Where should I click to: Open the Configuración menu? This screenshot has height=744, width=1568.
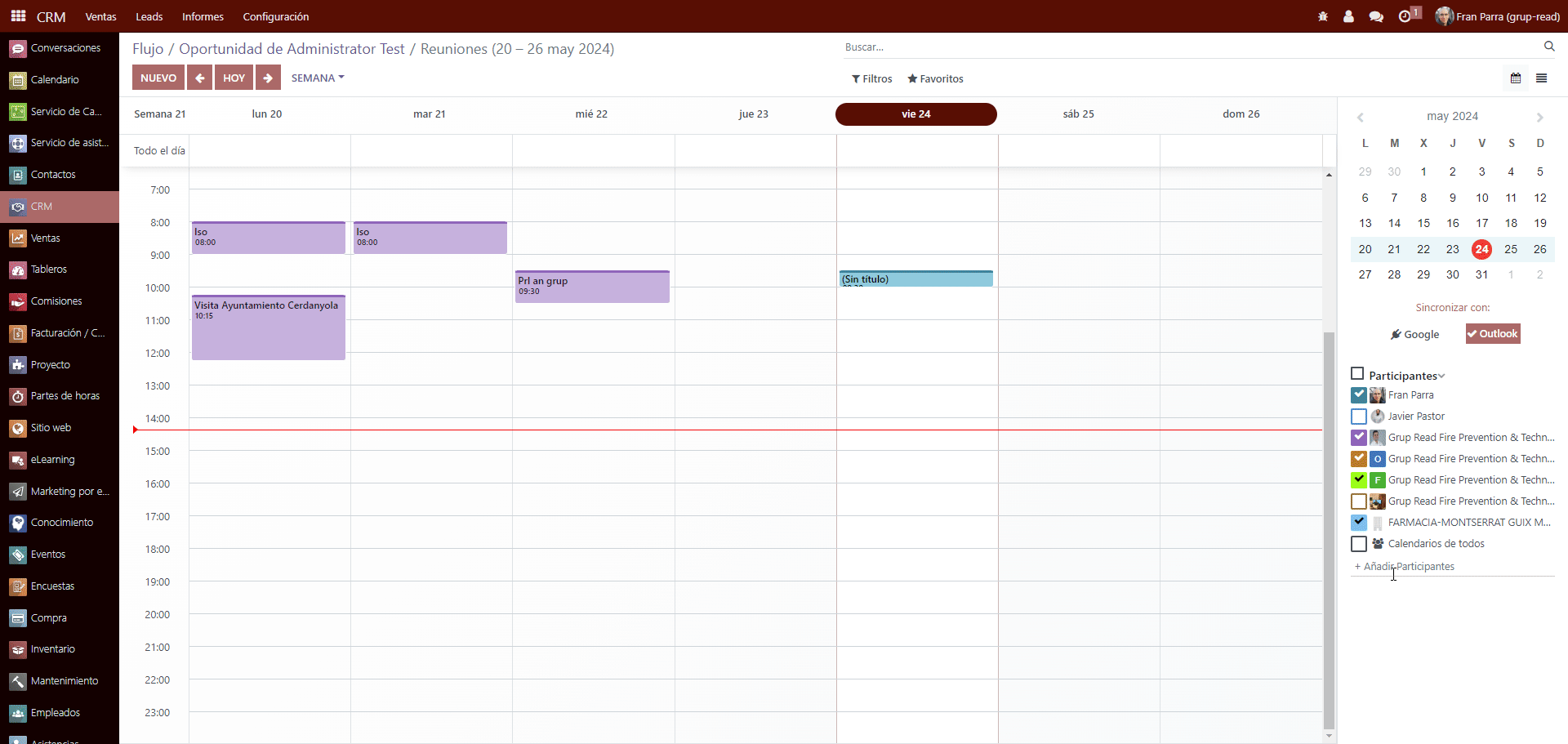[x=275, y=16]
